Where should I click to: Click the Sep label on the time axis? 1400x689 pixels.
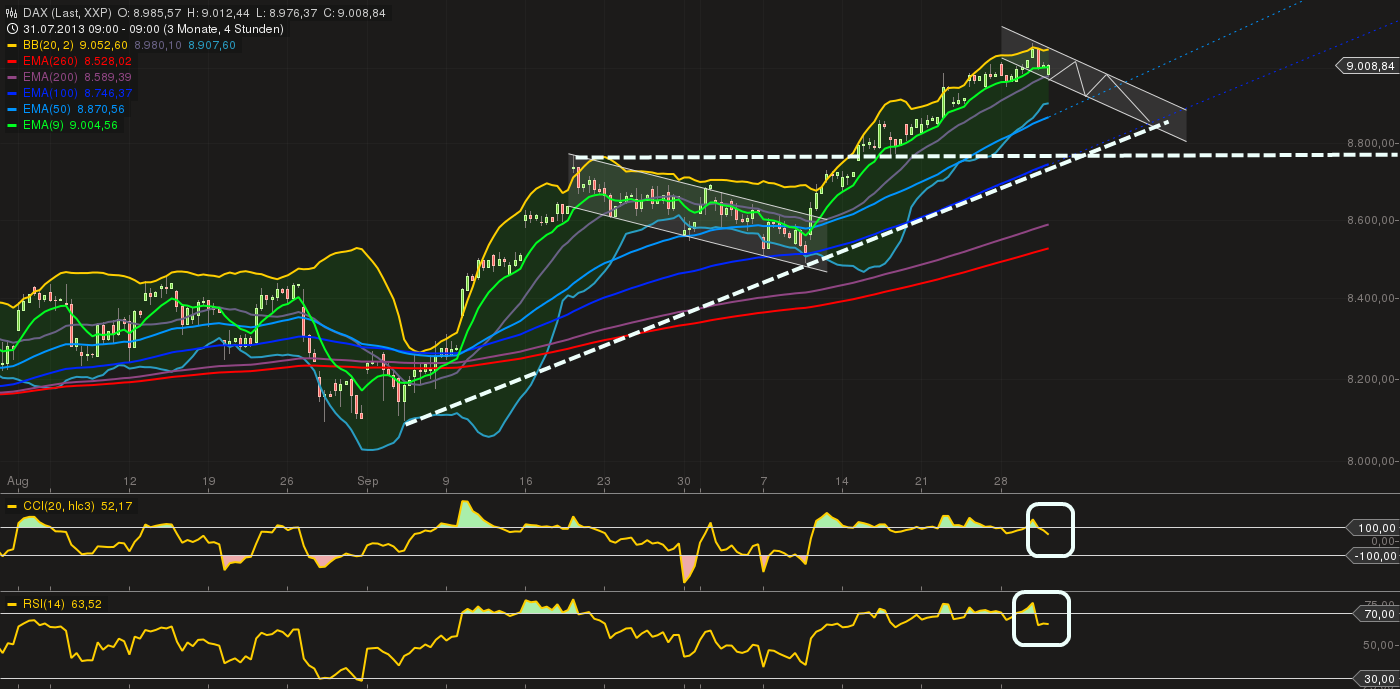(x=368, y=481)
